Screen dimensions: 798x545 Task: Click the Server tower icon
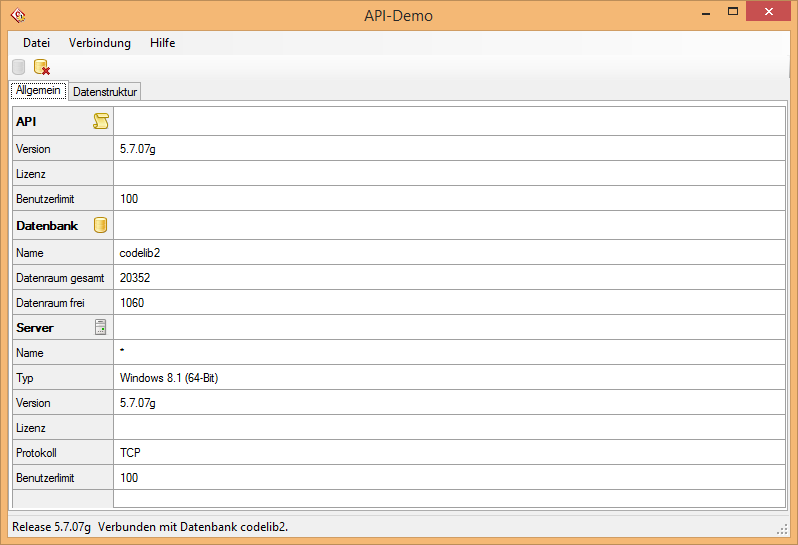(100, 328)
